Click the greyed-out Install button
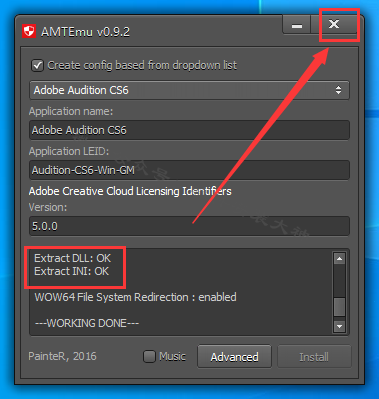 (x=314, y=357)
